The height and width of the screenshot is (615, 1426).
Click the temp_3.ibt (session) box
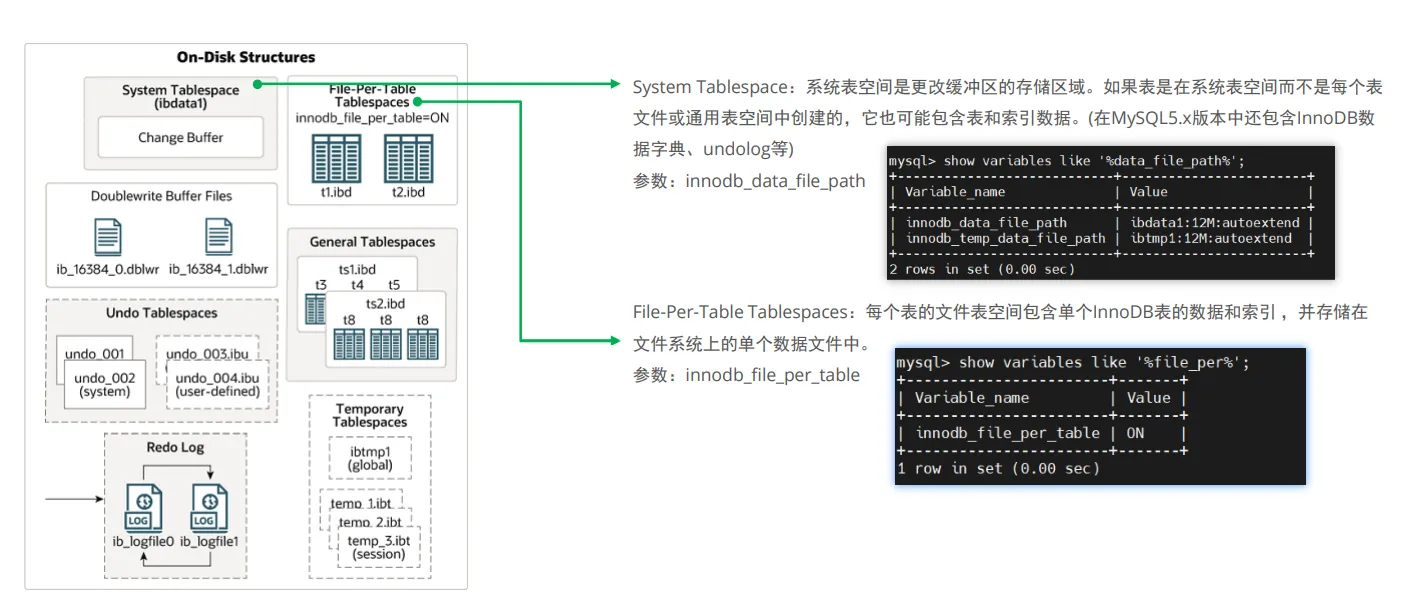tap(379, 547)
